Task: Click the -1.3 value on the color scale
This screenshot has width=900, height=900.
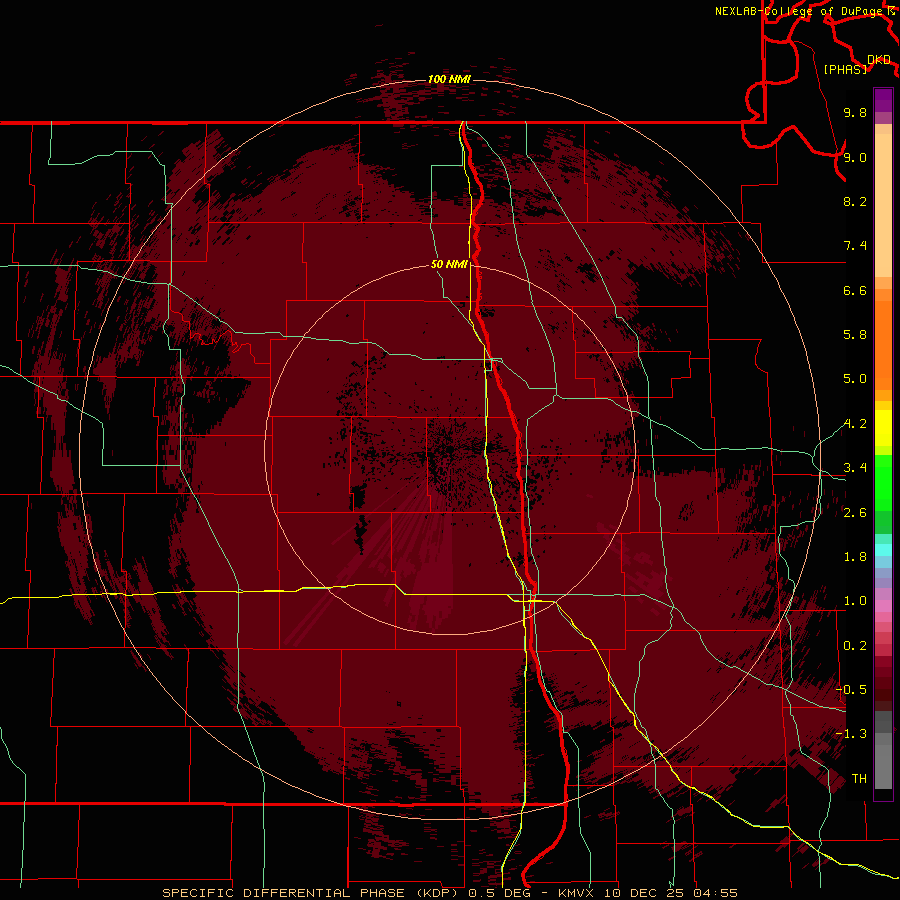Action: coord(851,734)
